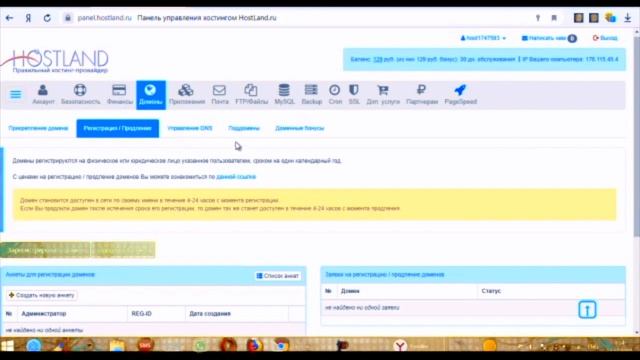Open the FTP/Файлы section

(x=251, y=95)
